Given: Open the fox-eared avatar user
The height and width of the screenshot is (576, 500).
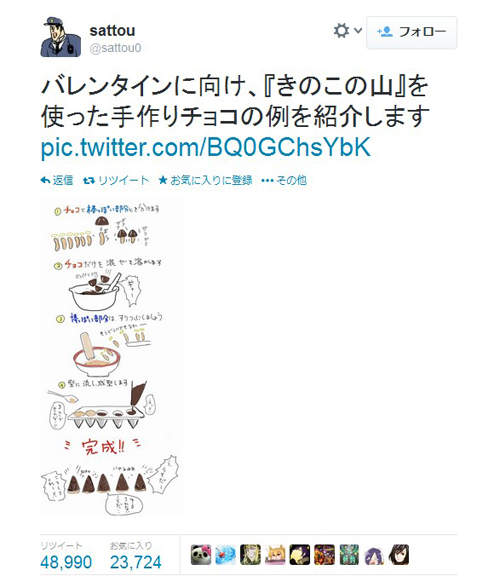Looking at the screenshot, I should (x=275, y=555).
